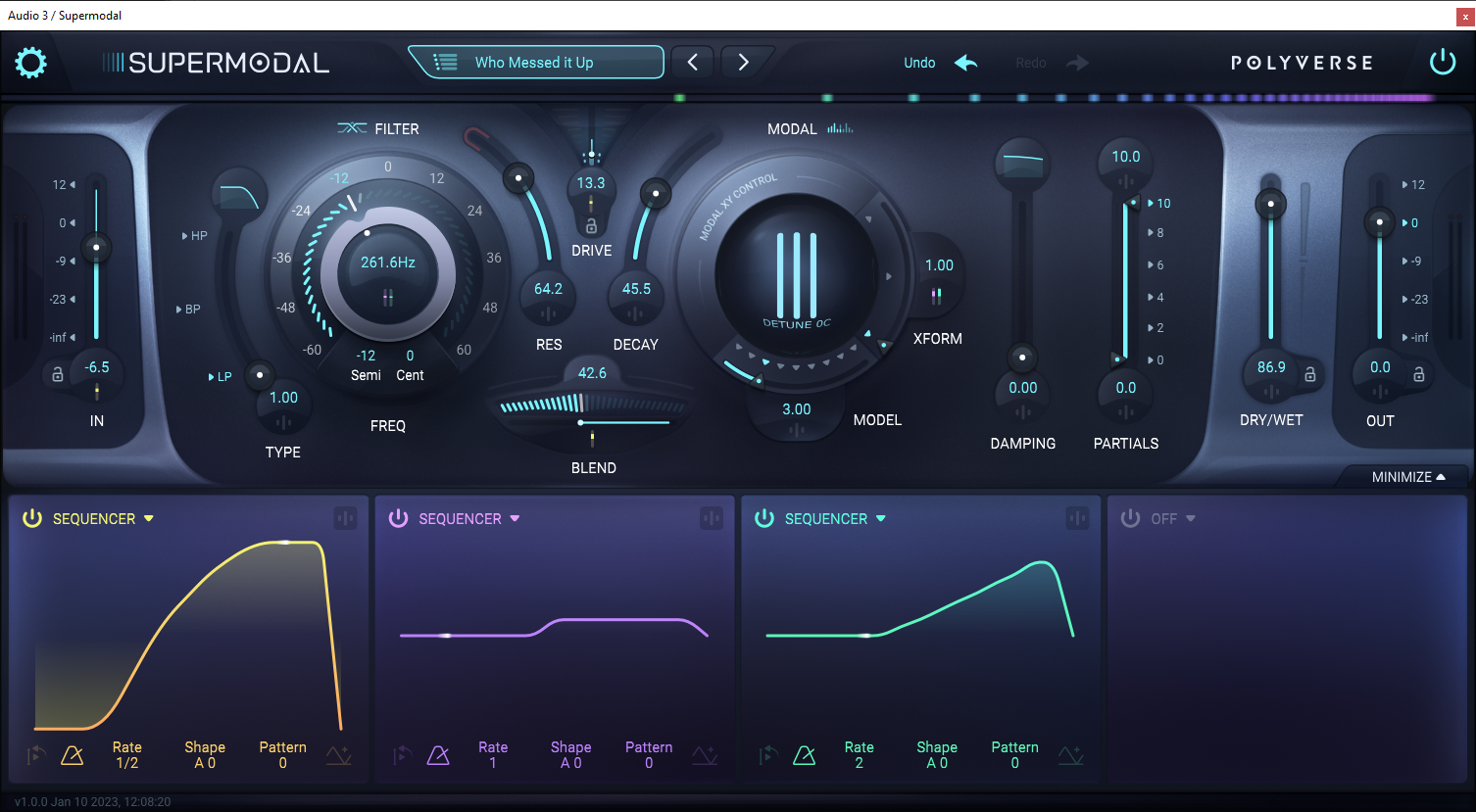This screenshot has height=812, width=1476.
Task: Click the green sequencer add-shape icon
Action: 1071,755
